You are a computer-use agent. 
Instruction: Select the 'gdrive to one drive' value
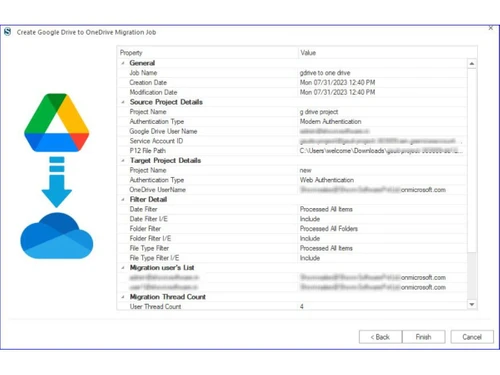(x=325, y=73)
